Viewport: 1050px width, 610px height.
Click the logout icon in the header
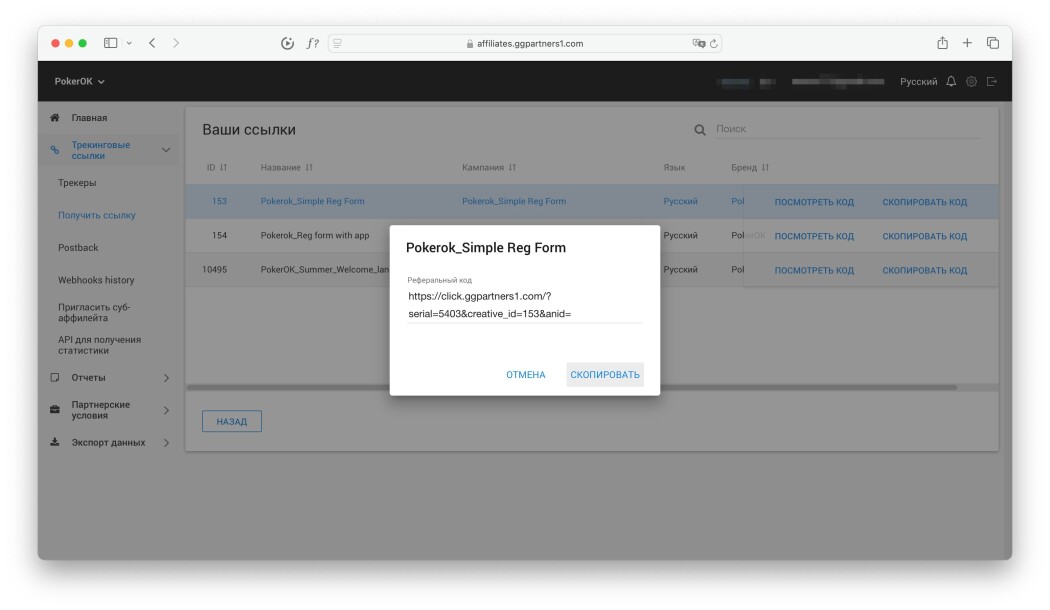(x=992, y=82)
